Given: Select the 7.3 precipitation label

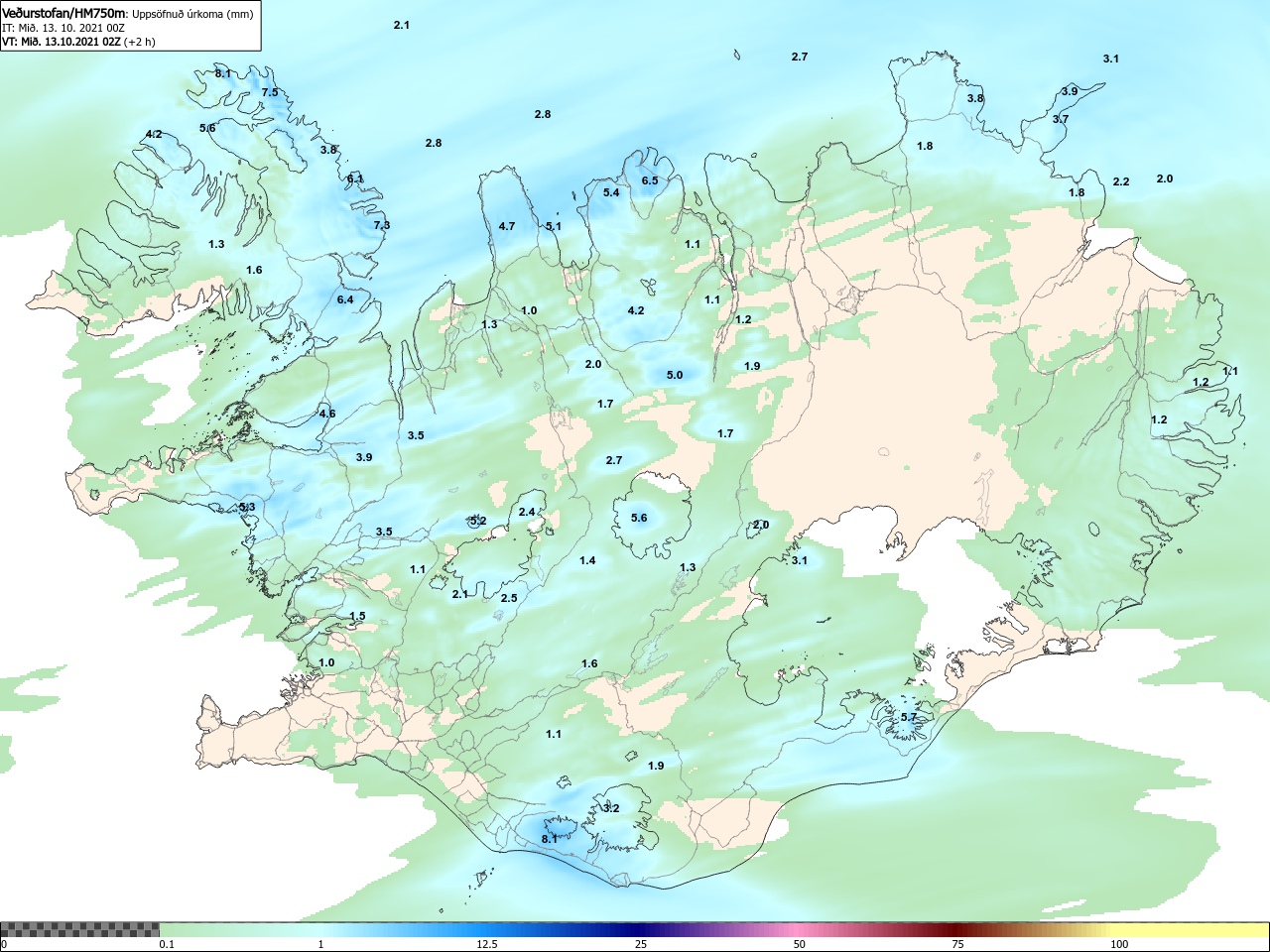Looking at the screenshot, I should point(382,225).
